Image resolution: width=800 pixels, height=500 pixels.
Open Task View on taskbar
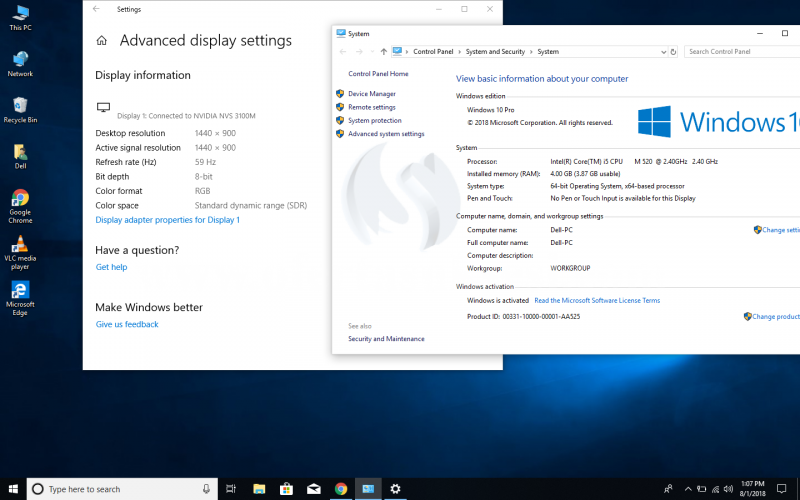(231, 489)
